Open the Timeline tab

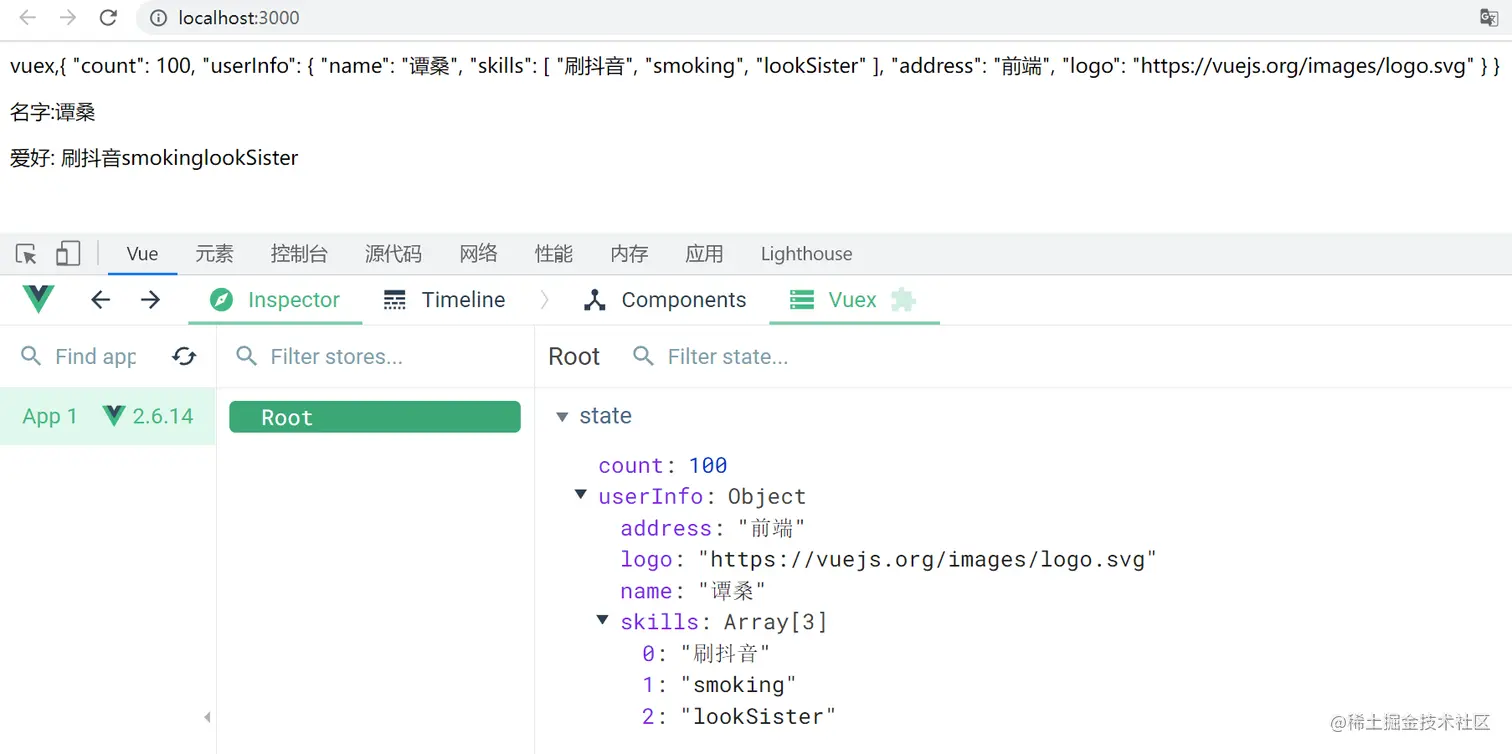coord(444,300)
